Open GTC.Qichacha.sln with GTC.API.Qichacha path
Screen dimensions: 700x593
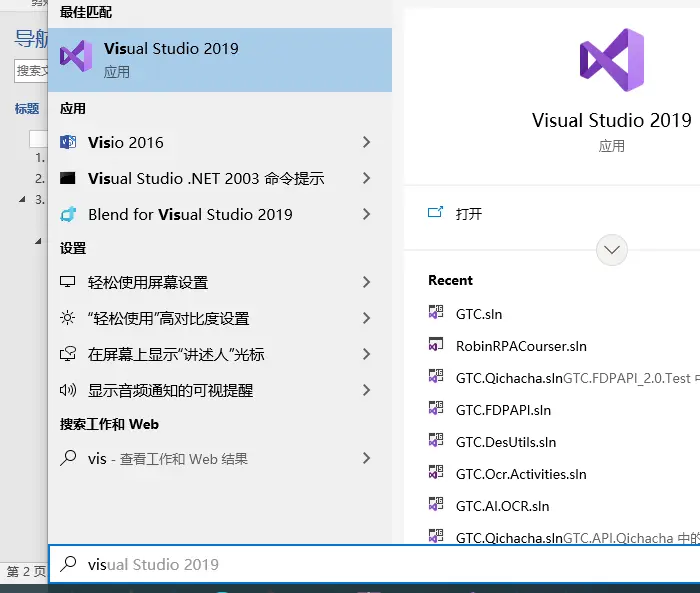point(578,538)
